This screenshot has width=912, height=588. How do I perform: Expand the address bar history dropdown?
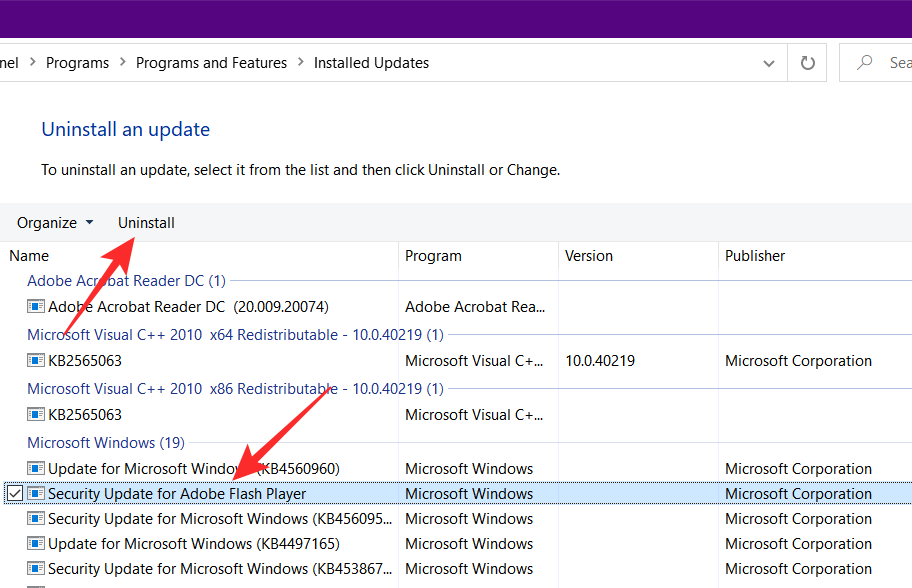point(769,63)
